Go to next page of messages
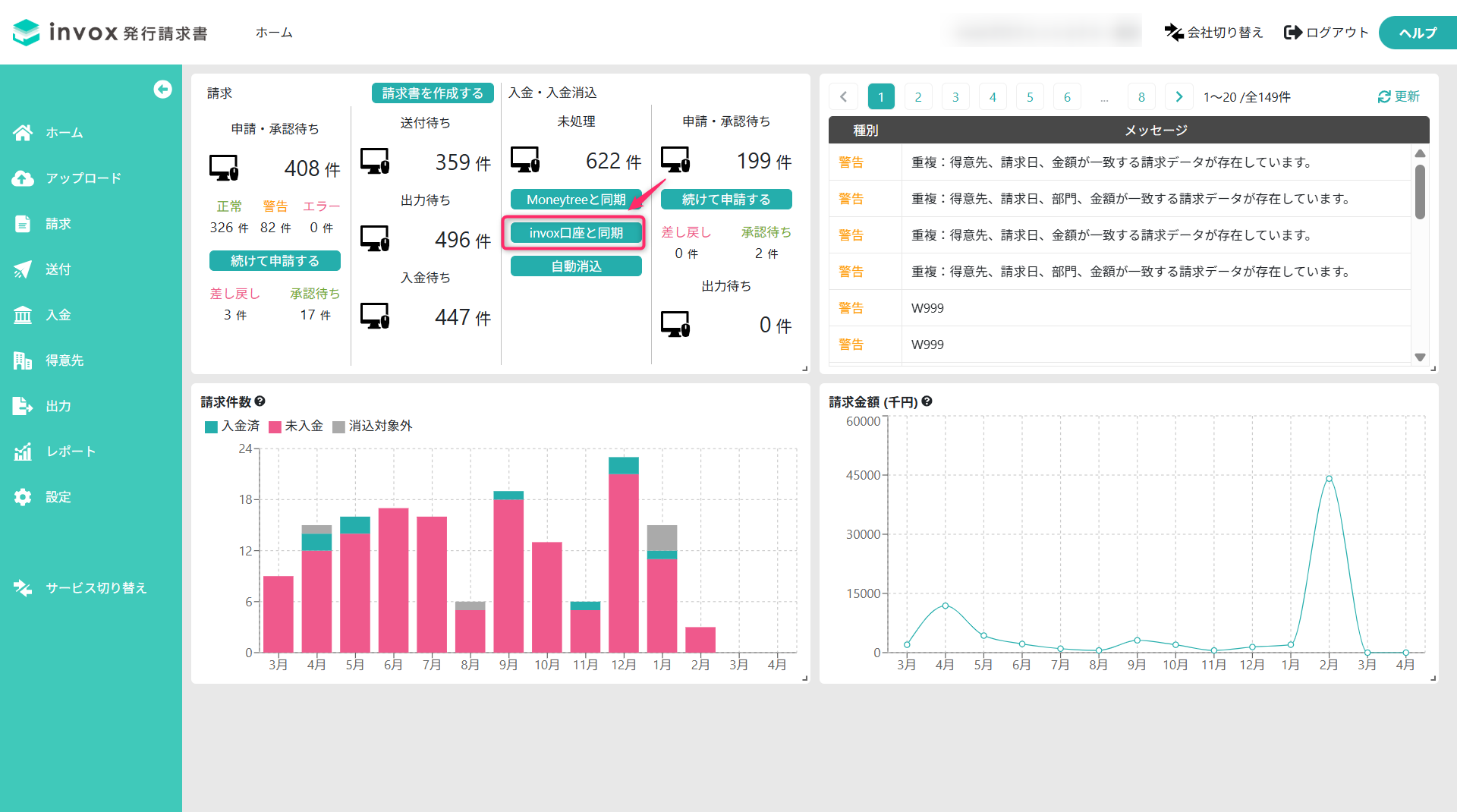This screenshot has height=812, width=1457. pos(1179,97)
